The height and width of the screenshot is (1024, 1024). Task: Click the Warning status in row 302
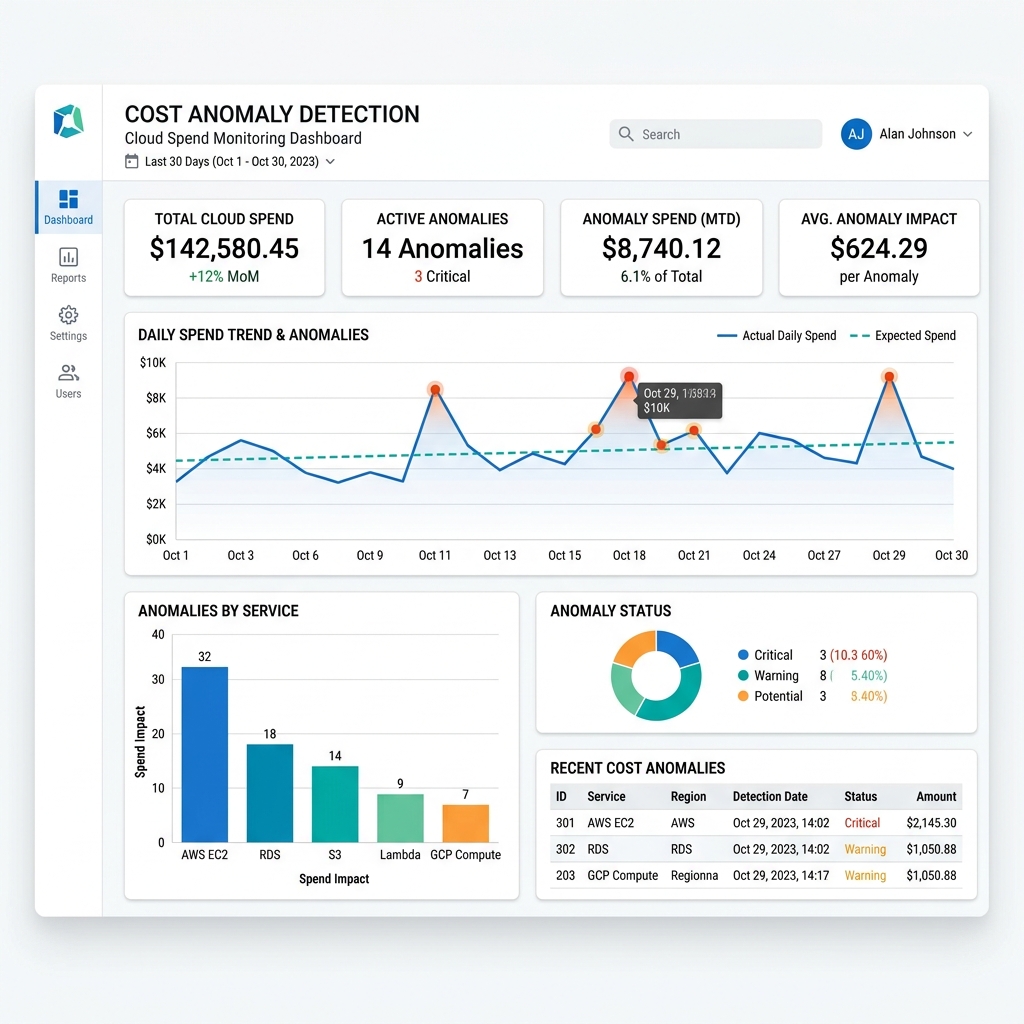pos(865,849)
